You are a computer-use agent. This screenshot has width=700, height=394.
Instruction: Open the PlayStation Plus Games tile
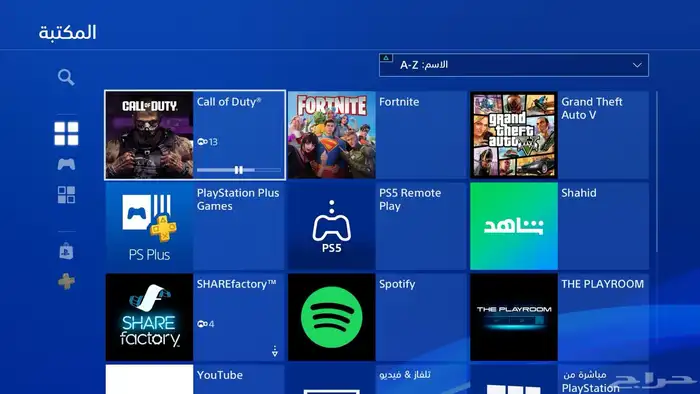pos(195,226)
